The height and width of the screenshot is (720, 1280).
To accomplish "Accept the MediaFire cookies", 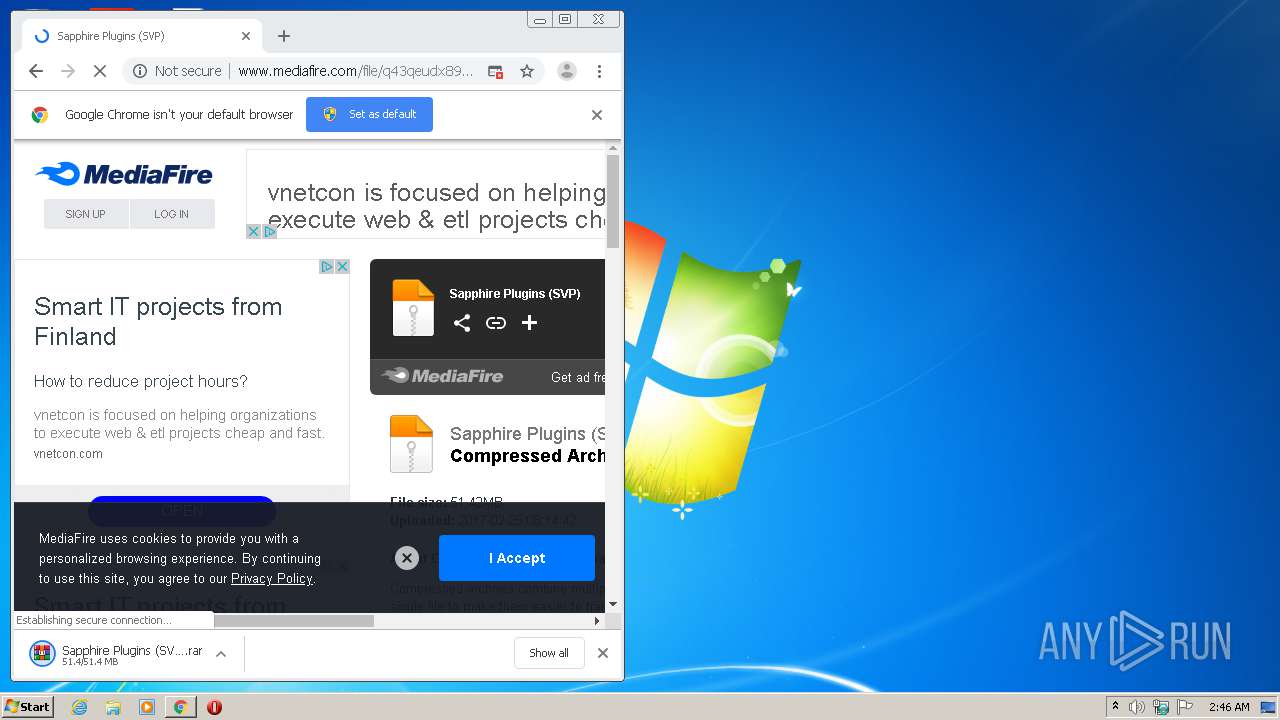I will (x=517, y=558).
